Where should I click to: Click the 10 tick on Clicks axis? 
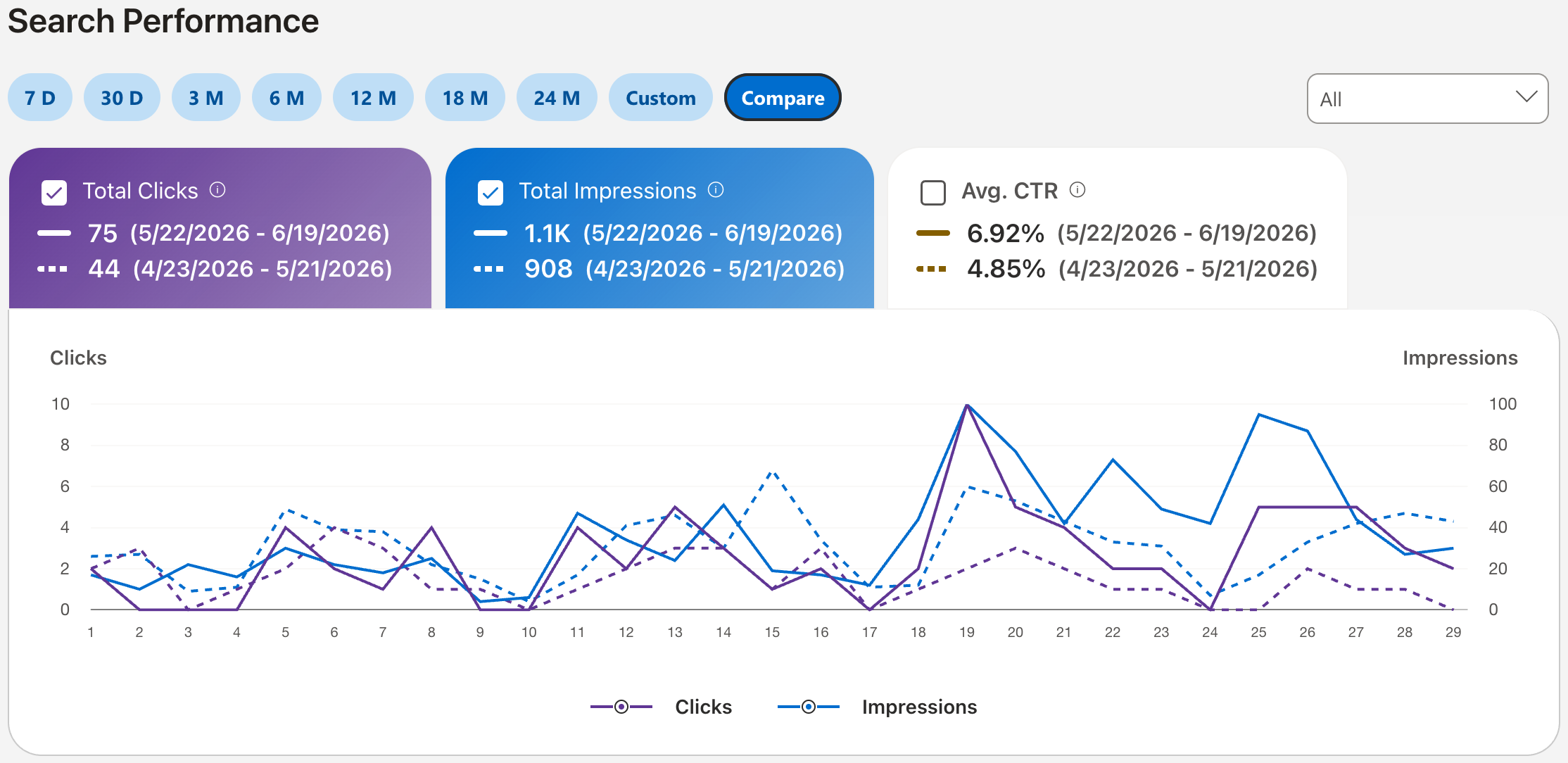(x=61, y=404)
